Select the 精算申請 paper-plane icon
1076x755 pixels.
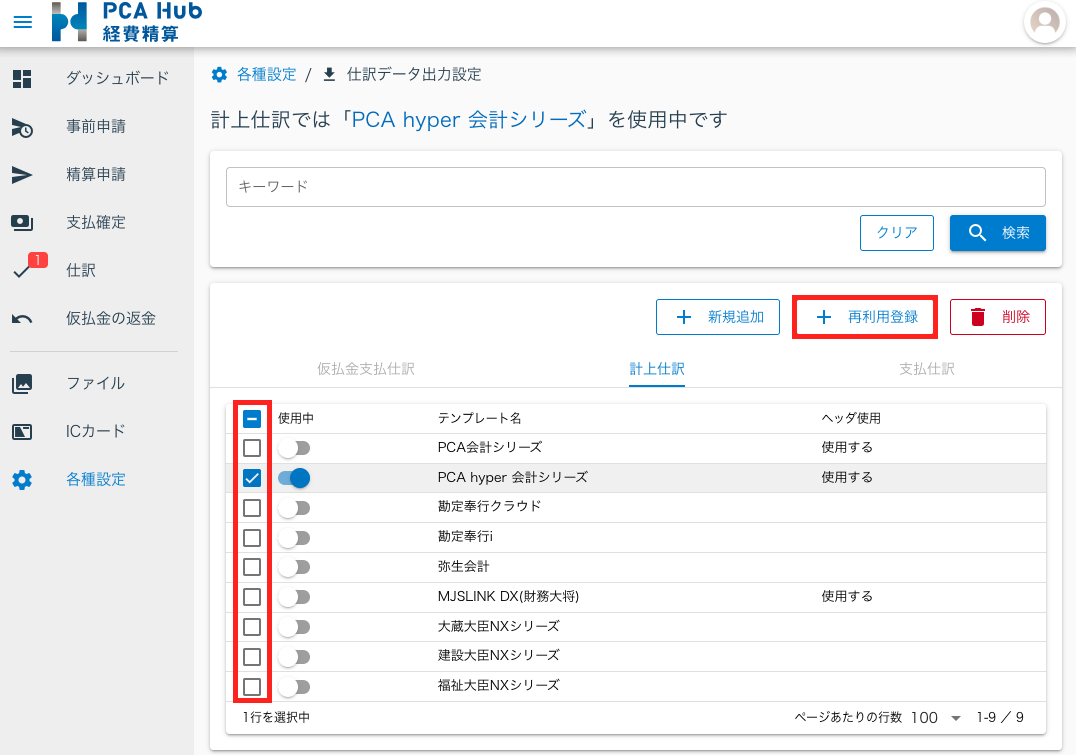pos(22,175)
